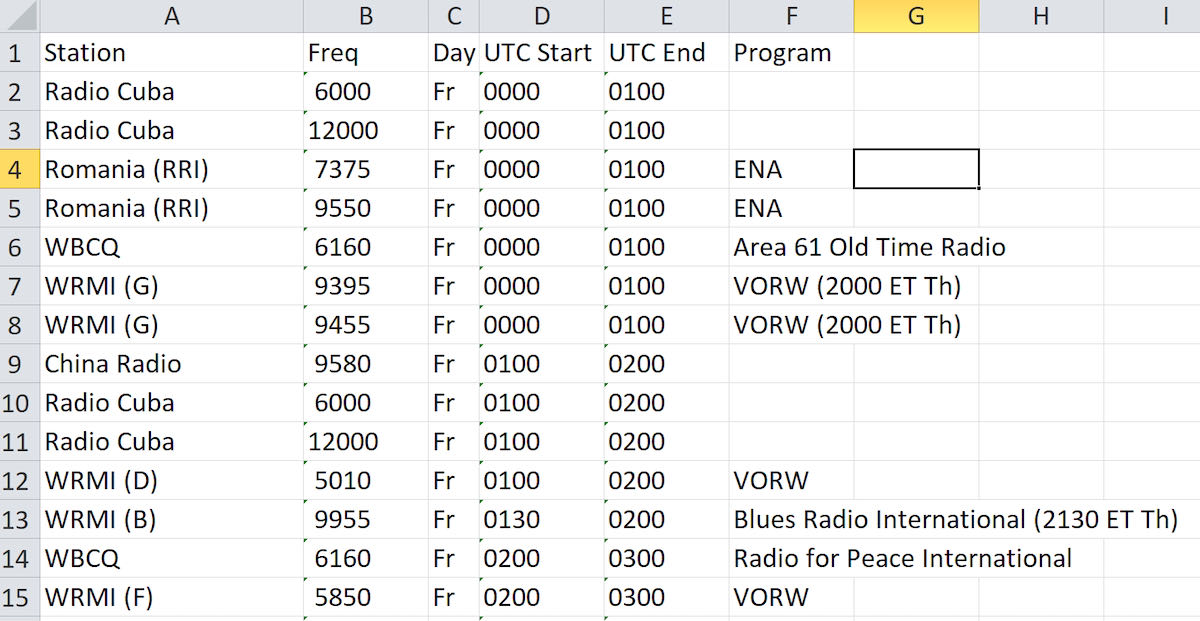
Task: Select frequency 9395 cell
Action: click(x=366, y=286)
